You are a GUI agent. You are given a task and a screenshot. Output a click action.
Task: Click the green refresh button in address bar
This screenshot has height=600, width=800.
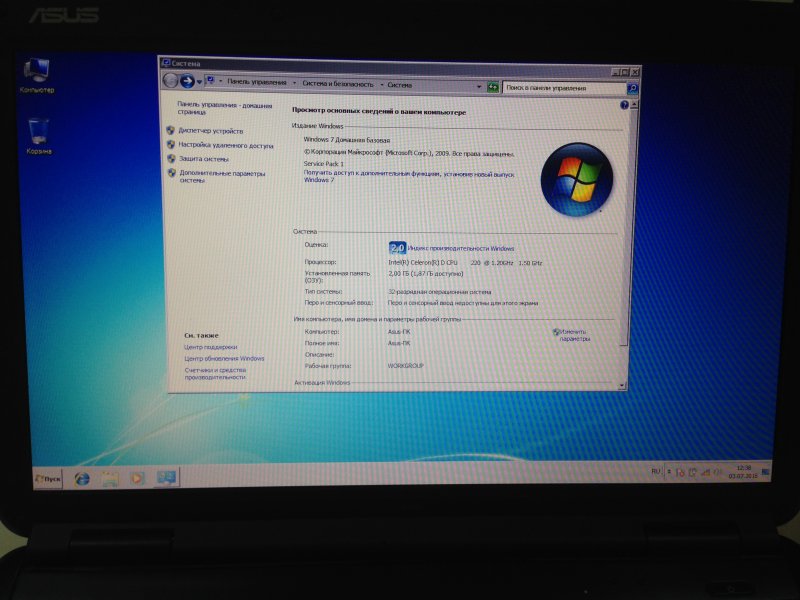(492, 87)
